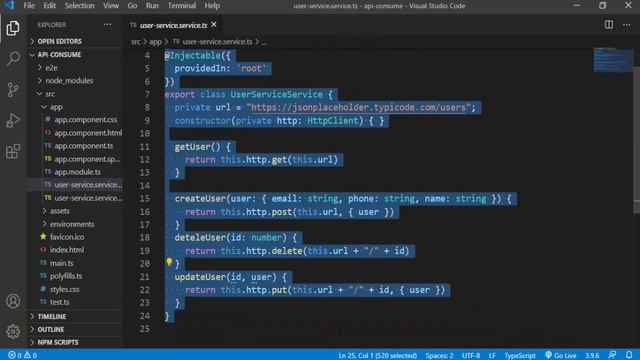The width and height of the screenshot is (640, 360).
Task: Open the Terminal menu
Action: (x=182, y=6)
